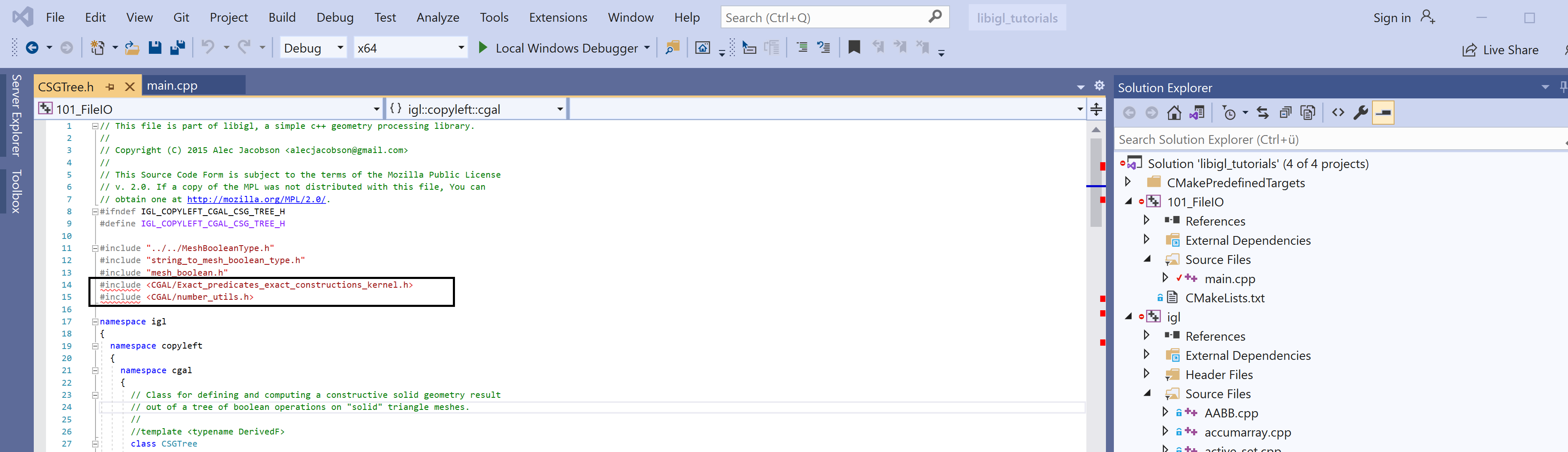1568x452 pixels.
Task: Click Sync with Active Document icon
Action: tap(1262, 113)
